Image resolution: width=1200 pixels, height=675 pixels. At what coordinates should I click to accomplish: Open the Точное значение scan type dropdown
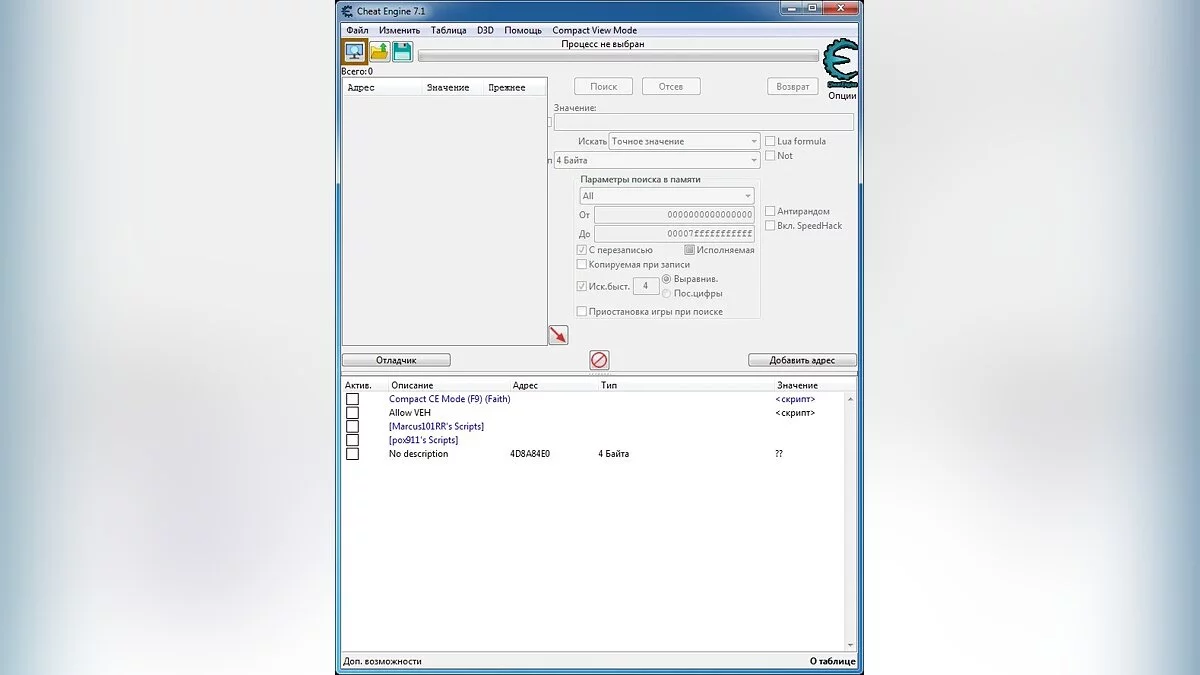coord(685,141)
